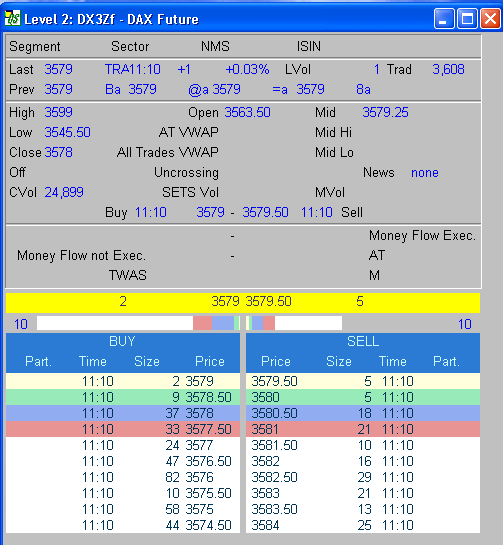This screenshot has height=545, width=503.
Task: Select sell order at price 3581
Action: [363, 429]
